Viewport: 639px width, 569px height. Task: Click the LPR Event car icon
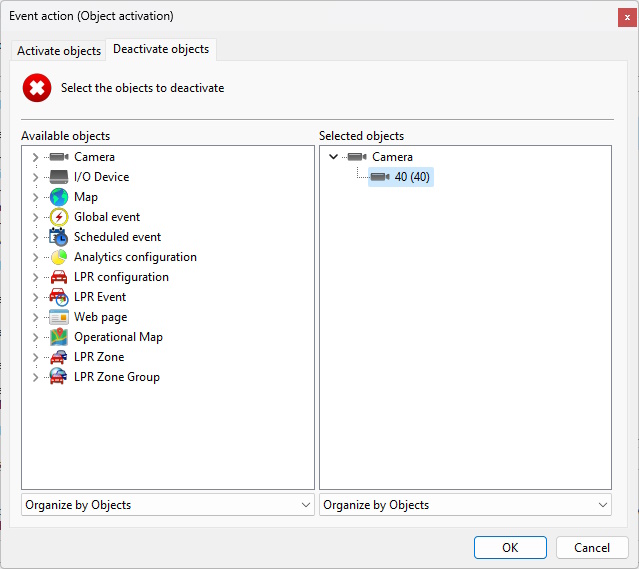pyautogui.click(x=59, y=297)
